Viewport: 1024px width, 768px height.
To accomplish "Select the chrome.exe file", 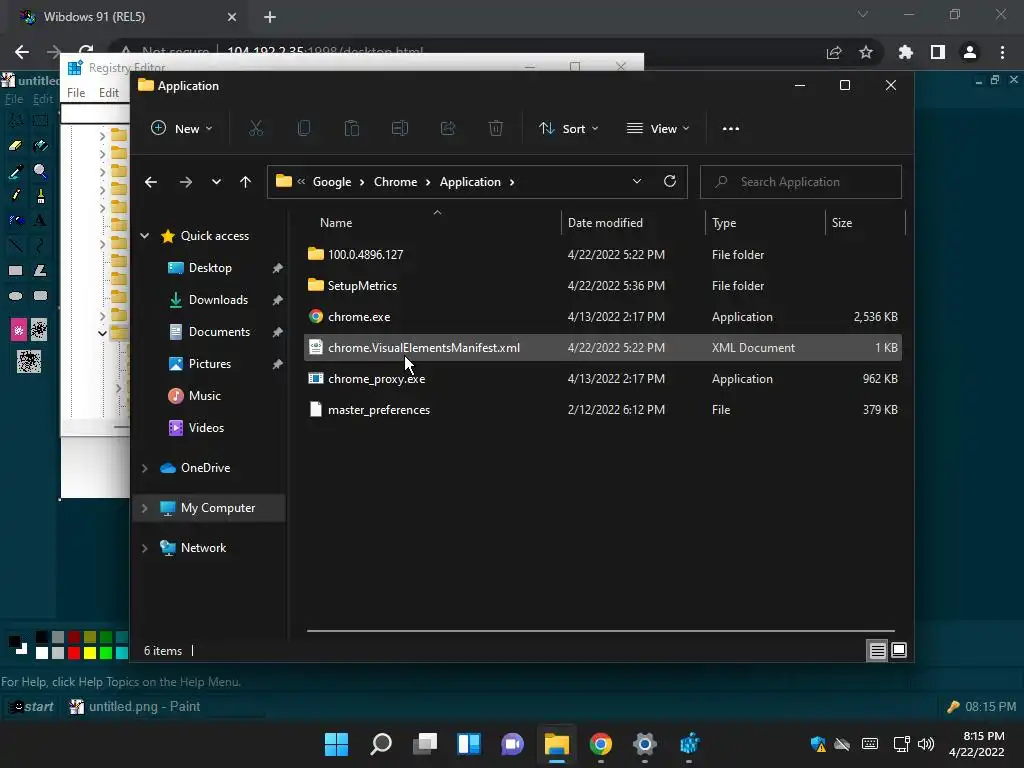I will [603, 317].
